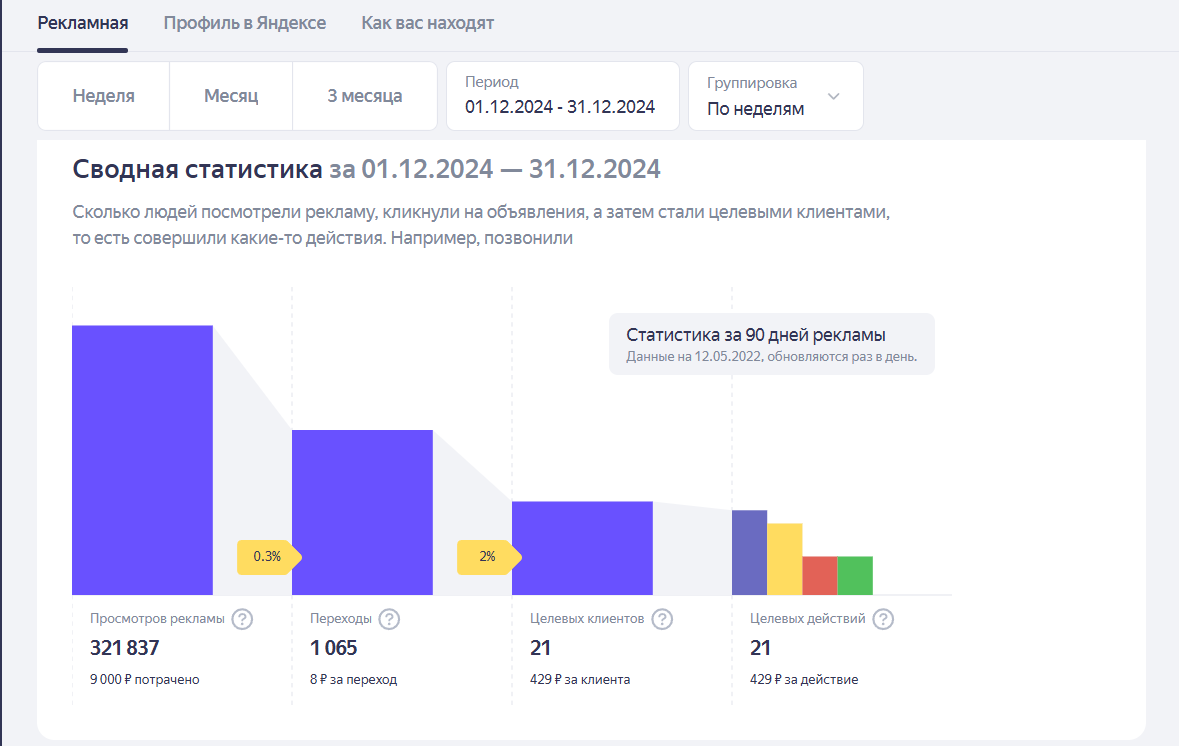Select the Рекламная tab

click(83, 23)
